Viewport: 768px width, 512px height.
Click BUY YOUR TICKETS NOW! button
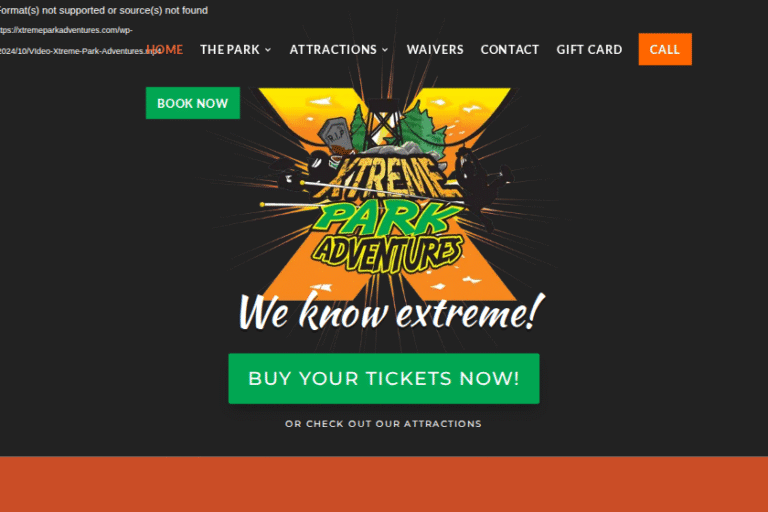pyautogui.click(x=384, y=378)
